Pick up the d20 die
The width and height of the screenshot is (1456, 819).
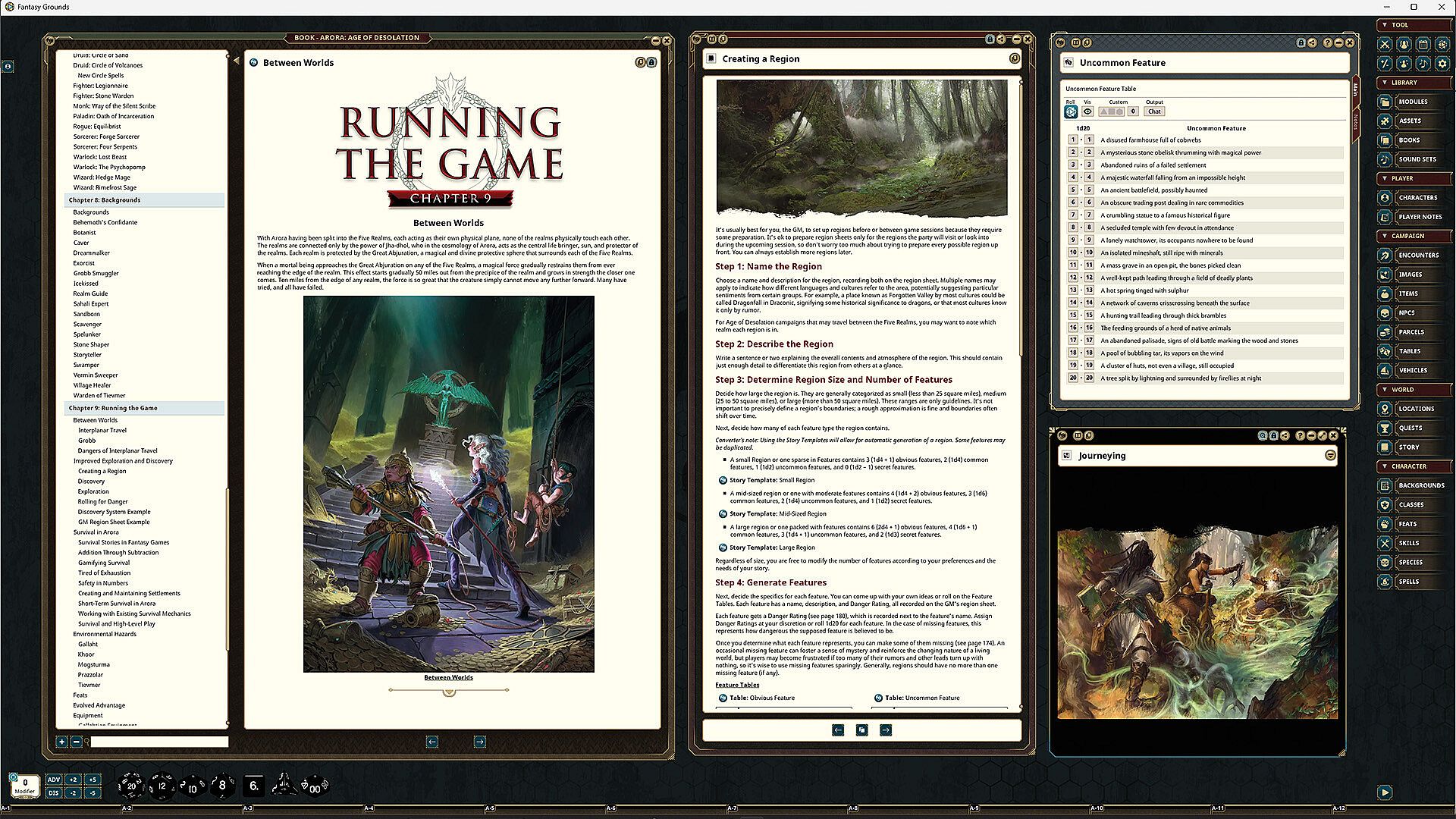(x=130, y=786)
